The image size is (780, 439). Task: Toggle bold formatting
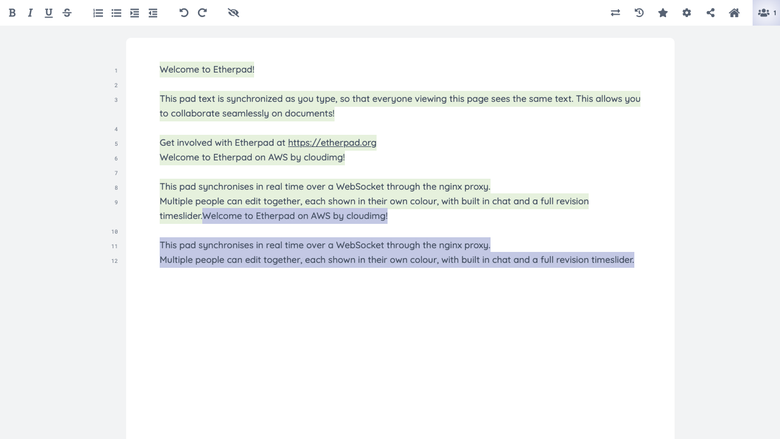tap(12, 13)
